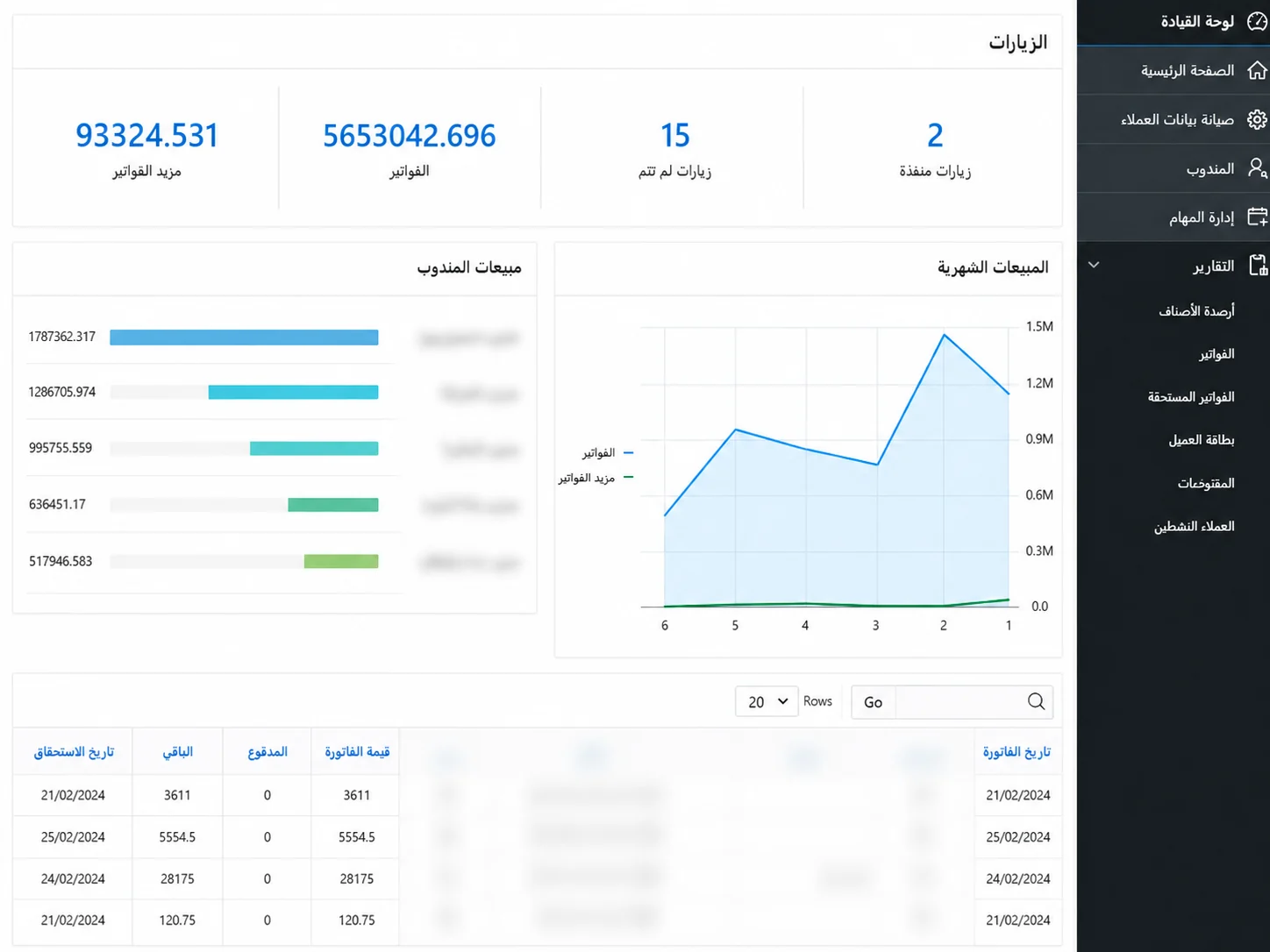Sort by قيمة الفاتورة column header

pos(357,752)
